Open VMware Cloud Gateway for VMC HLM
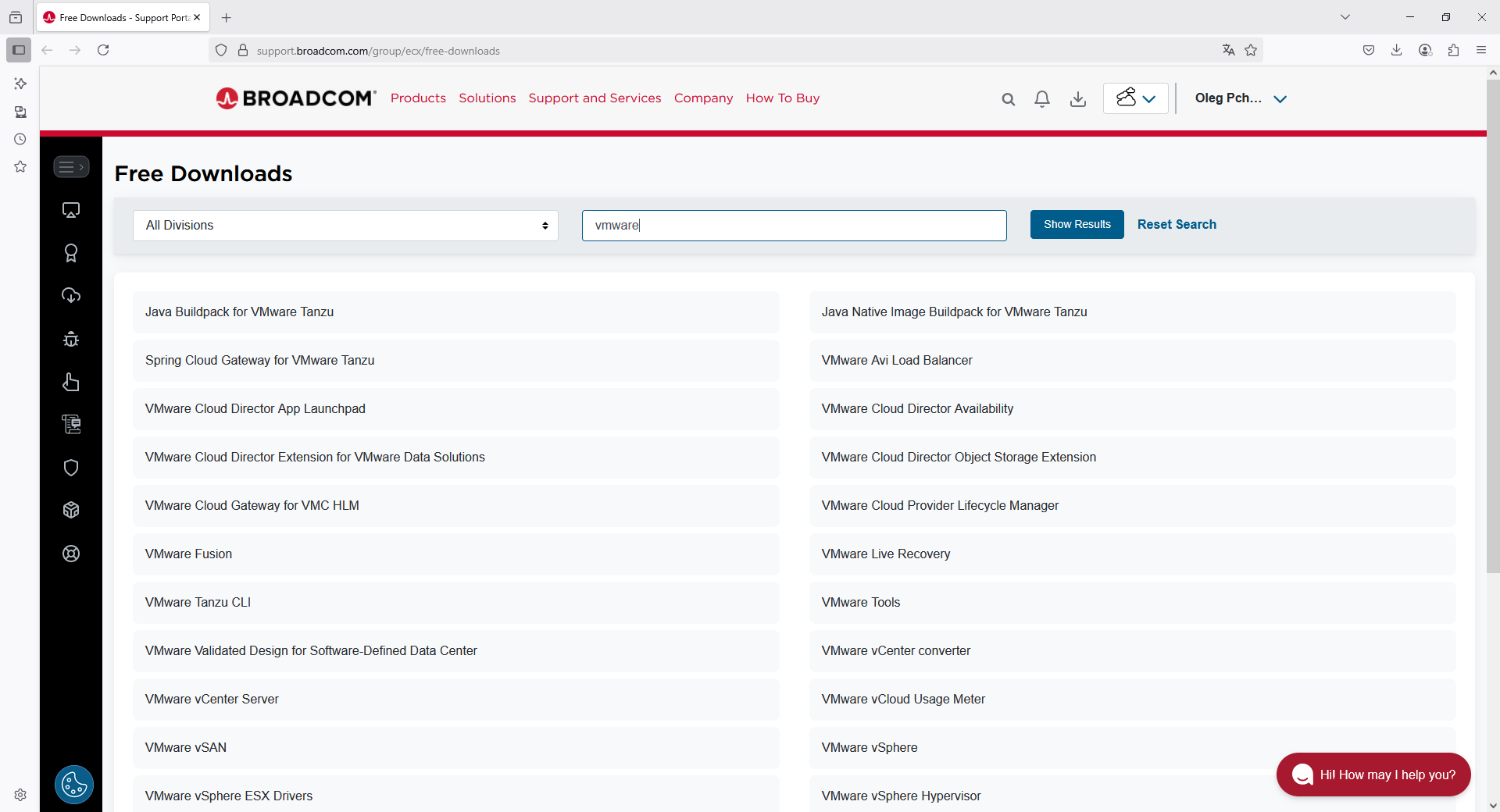 coord(456,506)
